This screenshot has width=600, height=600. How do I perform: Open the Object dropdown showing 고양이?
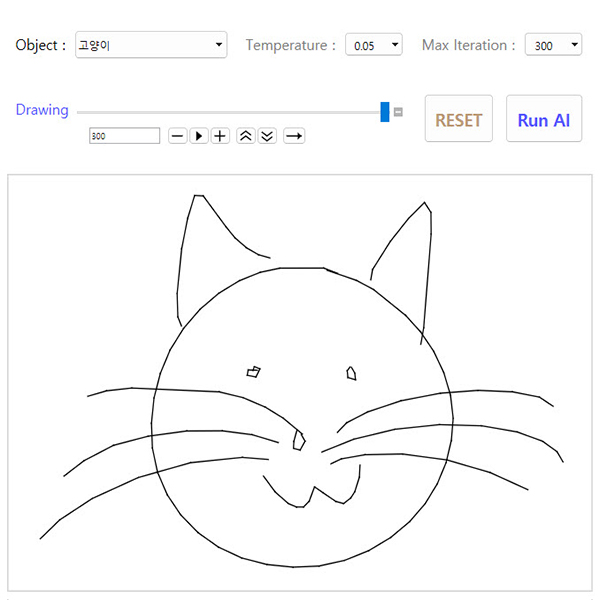pyautogui.click(x=151, y=45)
